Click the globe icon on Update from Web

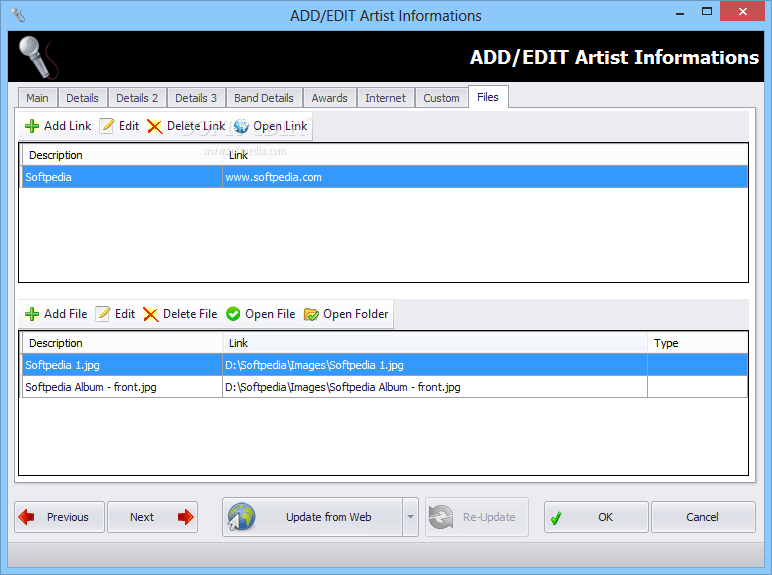[241, 517]
